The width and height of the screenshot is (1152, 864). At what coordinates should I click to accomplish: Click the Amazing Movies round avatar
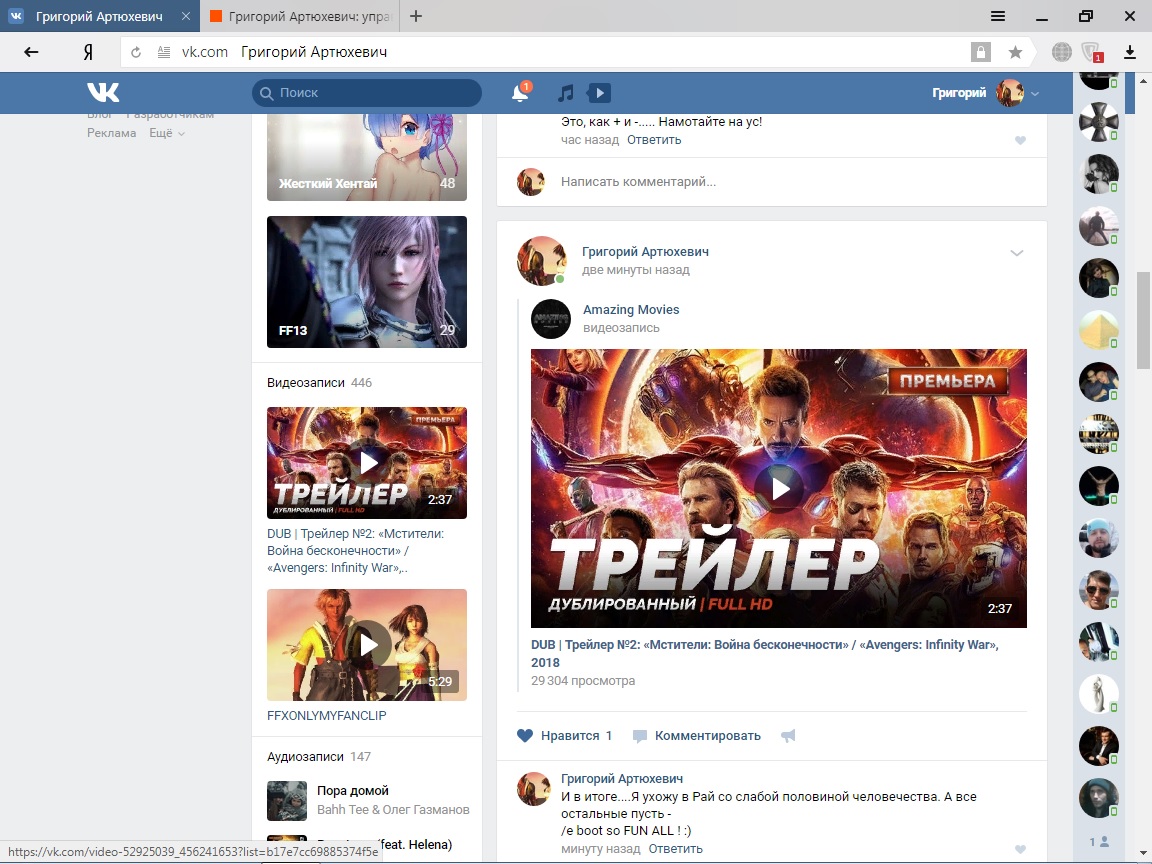click(x=550, y=319)
